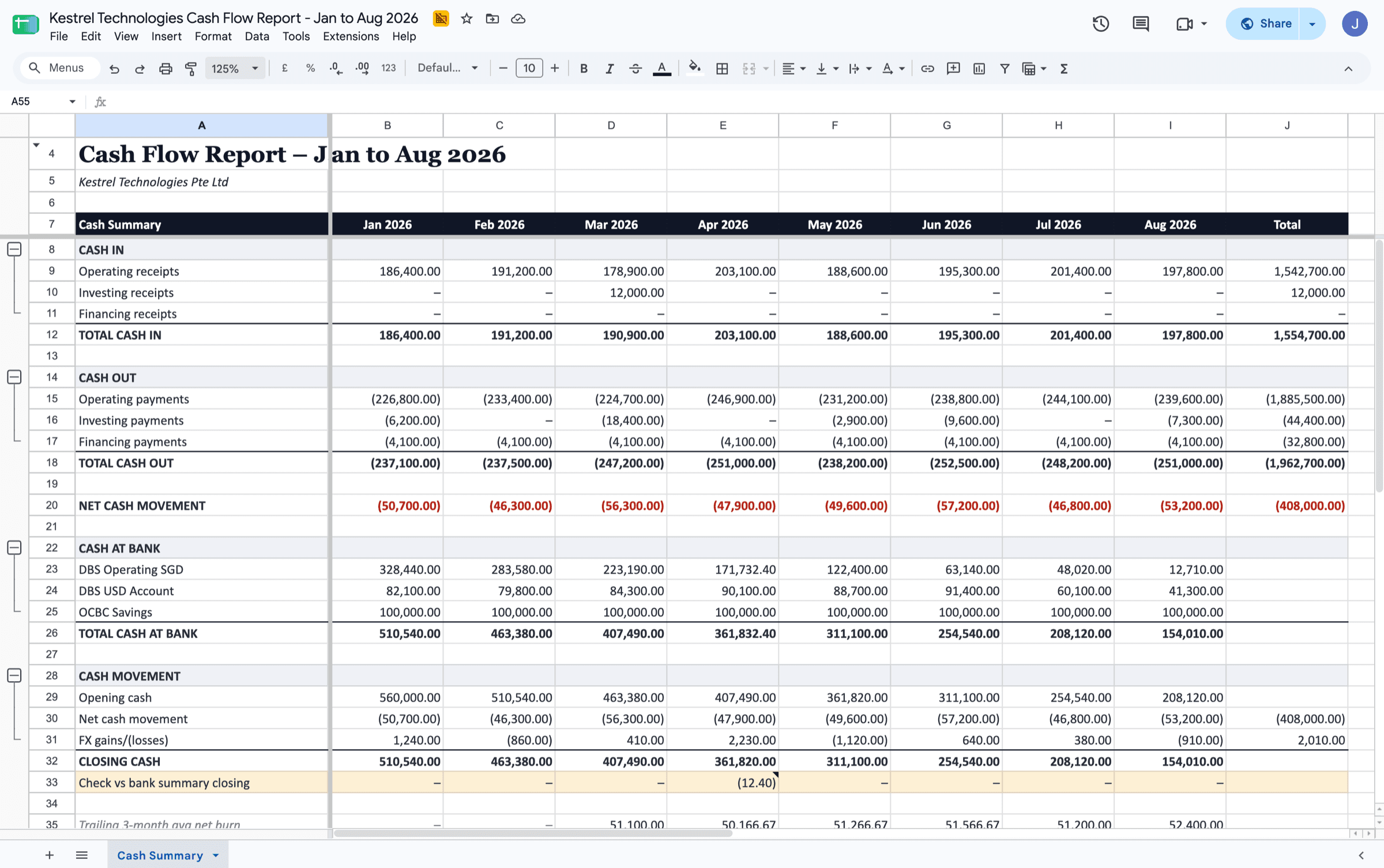Open the name box dropdown arrow

(x=72, y=102)
